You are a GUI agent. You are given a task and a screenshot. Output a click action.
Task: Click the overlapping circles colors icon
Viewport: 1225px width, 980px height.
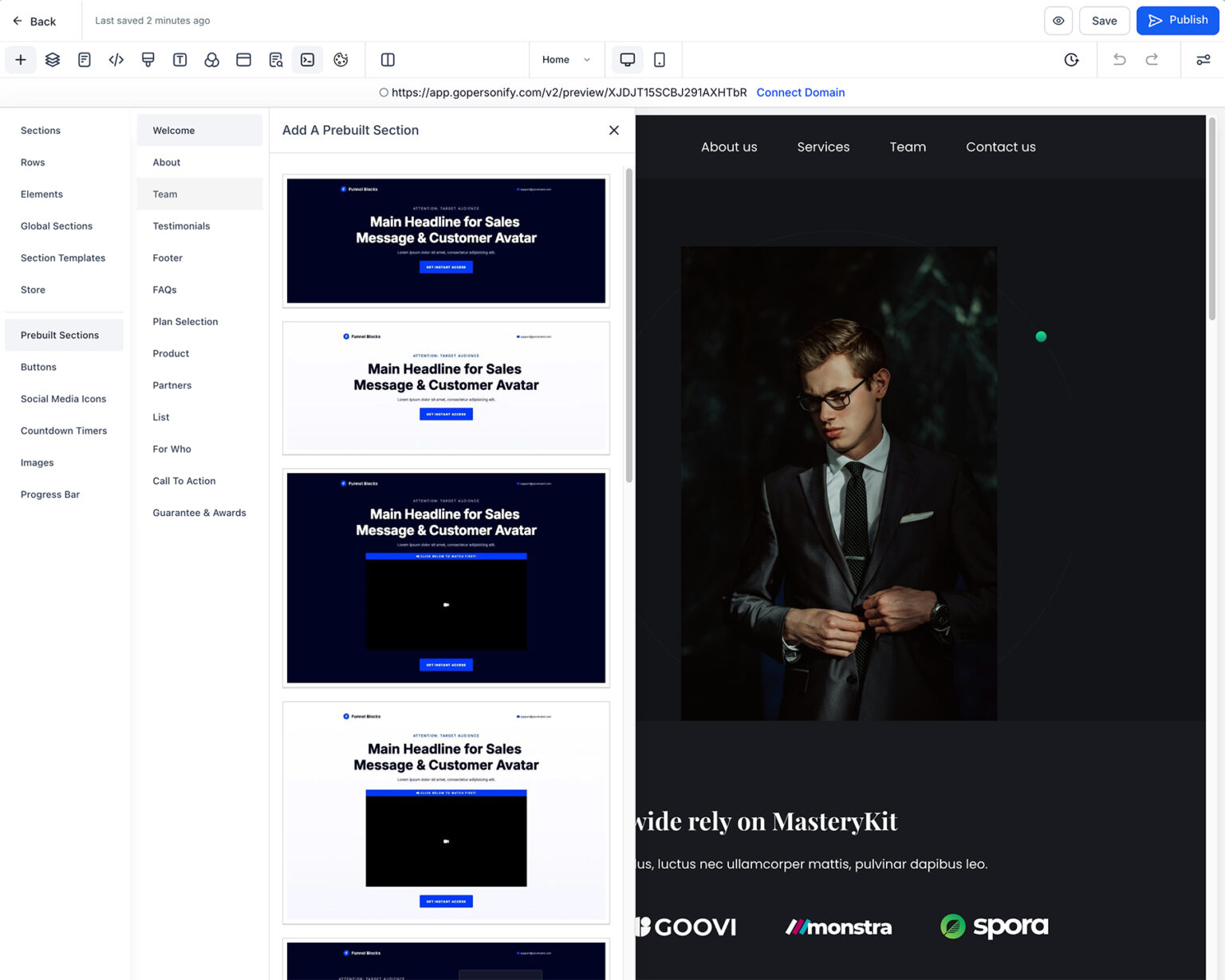(x=212, y=60)
